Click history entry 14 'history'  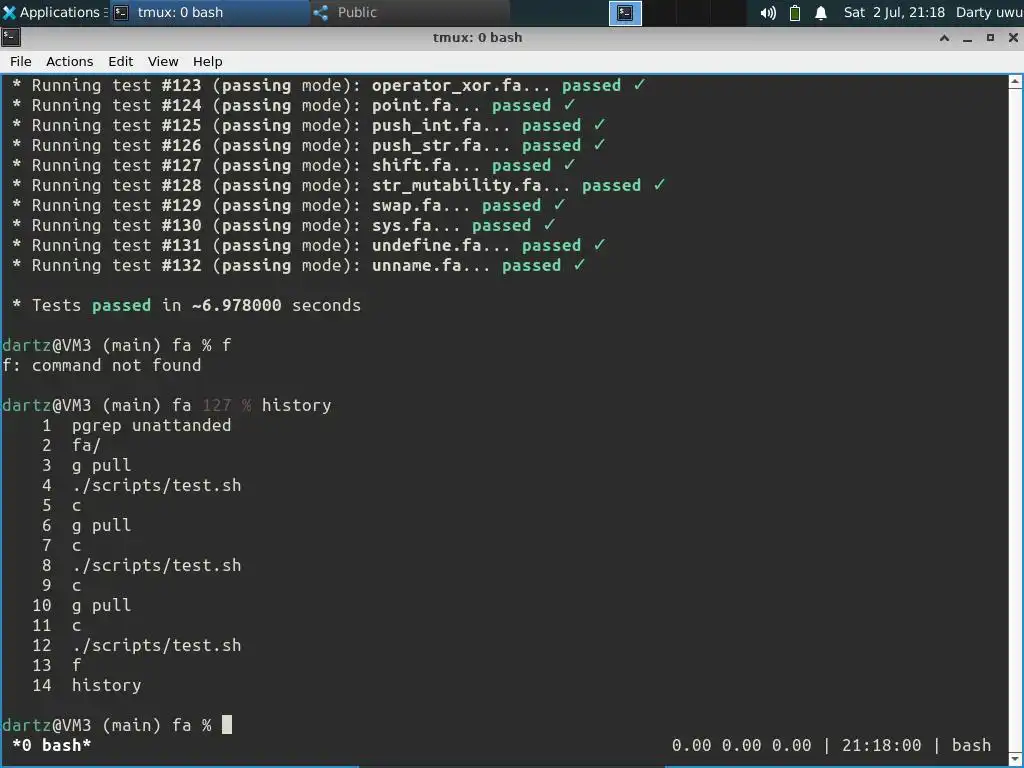(106, 685)
